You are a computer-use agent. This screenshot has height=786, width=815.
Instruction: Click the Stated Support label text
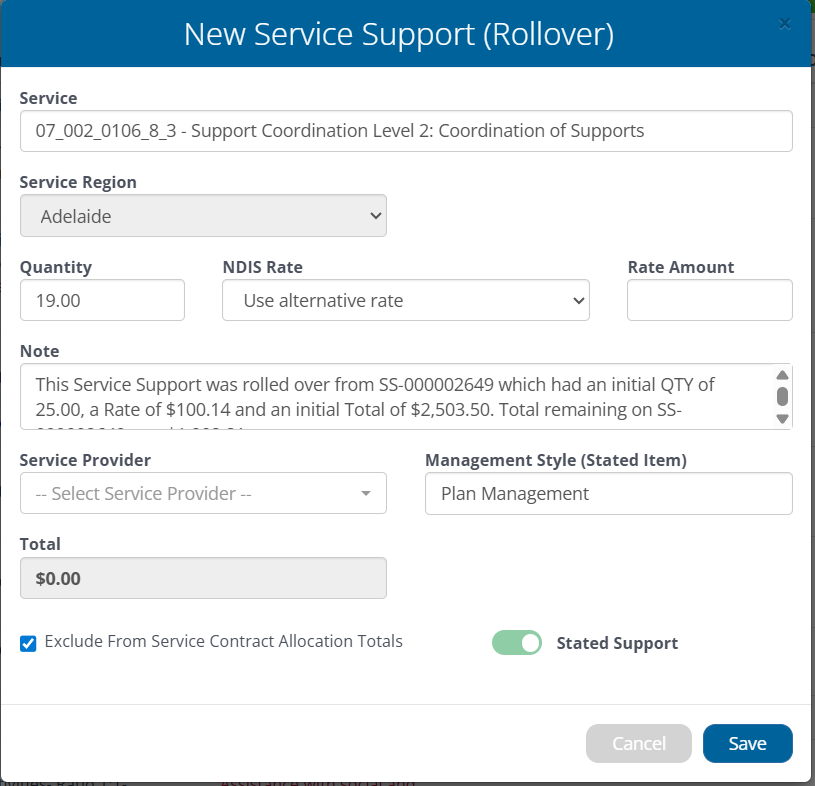pyautogui.click(x=617, y=643)
